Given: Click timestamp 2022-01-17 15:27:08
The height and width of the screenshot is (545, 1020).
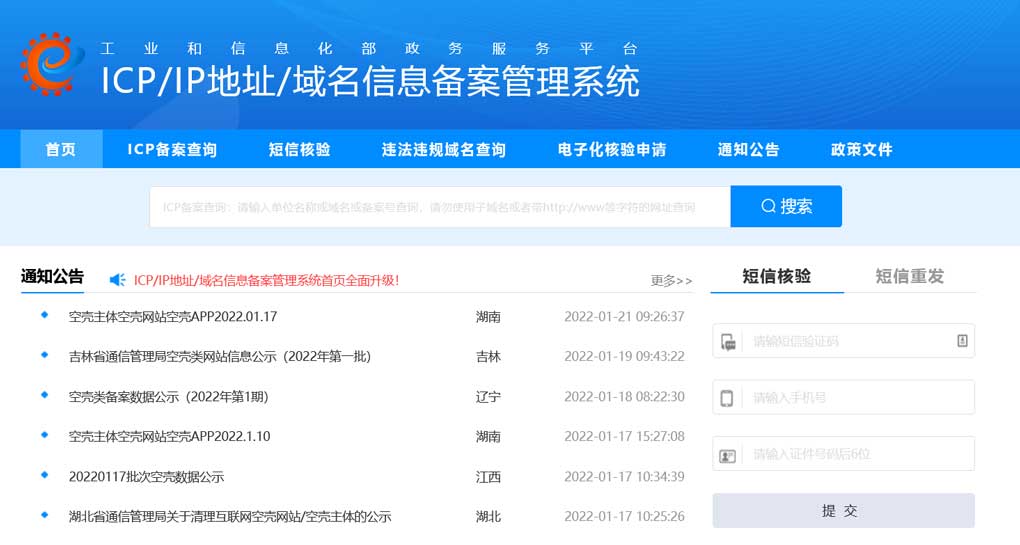Looking at the screenshot, I should pyautogui.click(x=624, y=436).
